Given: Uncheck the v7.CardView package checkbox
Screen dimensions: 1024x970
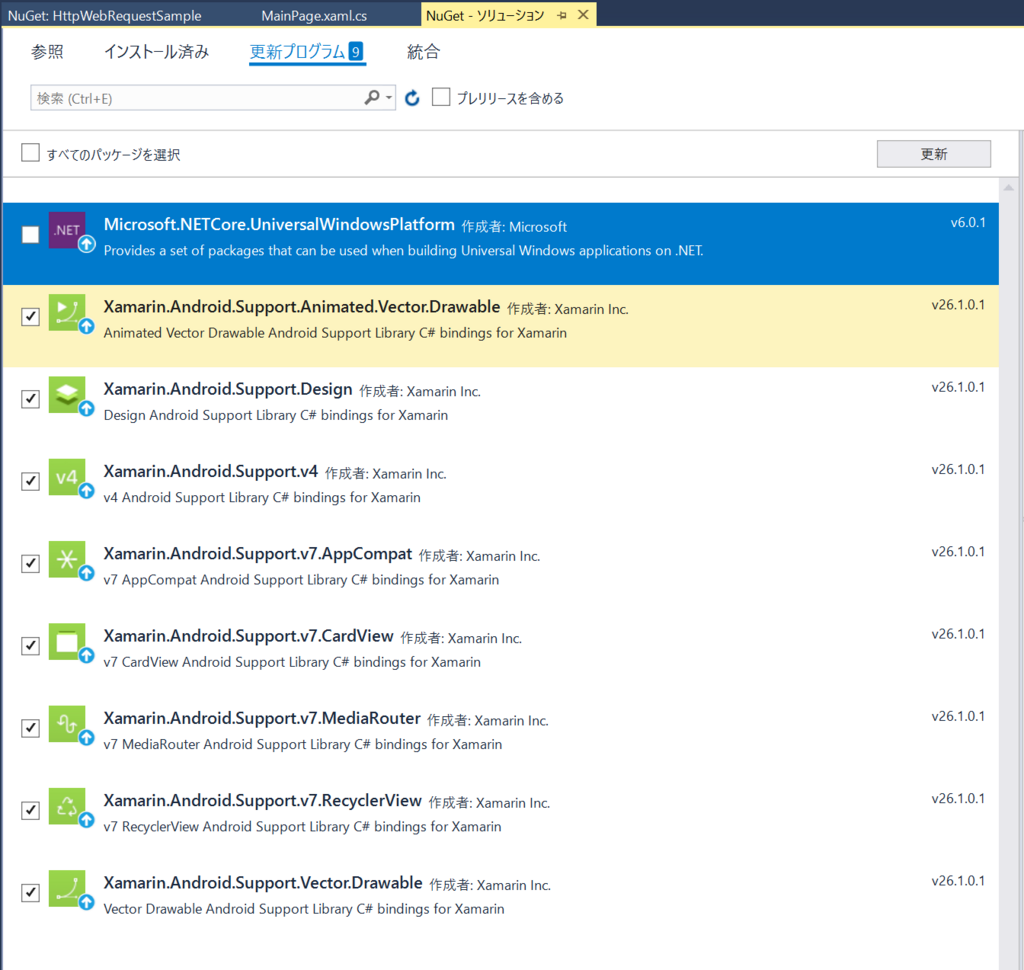Looking at the screenshot, I should (x=30, y=645).
